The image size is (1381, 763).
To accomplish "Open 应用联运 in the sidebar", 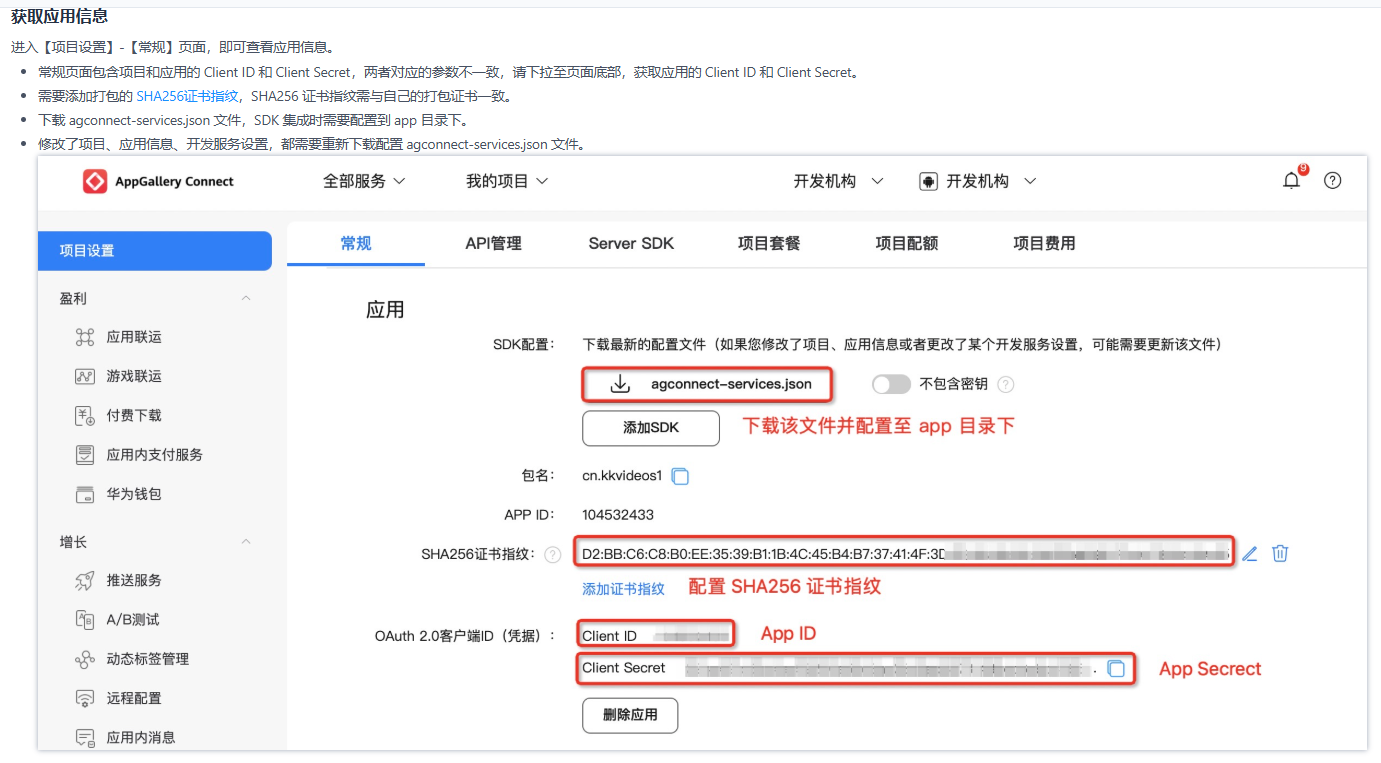I will pyautogui.click(x=134, y=337).
